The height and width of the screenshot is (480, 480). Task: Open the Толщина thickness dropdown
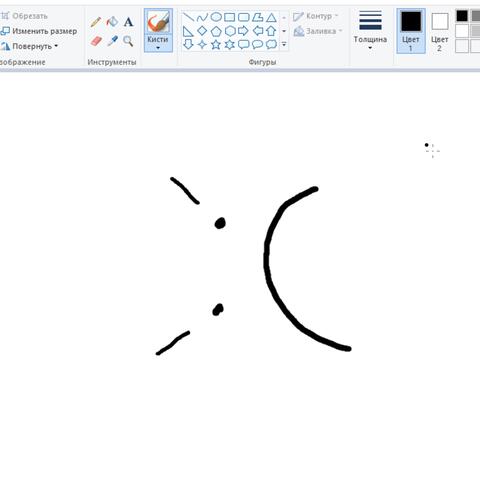tap(370, 31)
